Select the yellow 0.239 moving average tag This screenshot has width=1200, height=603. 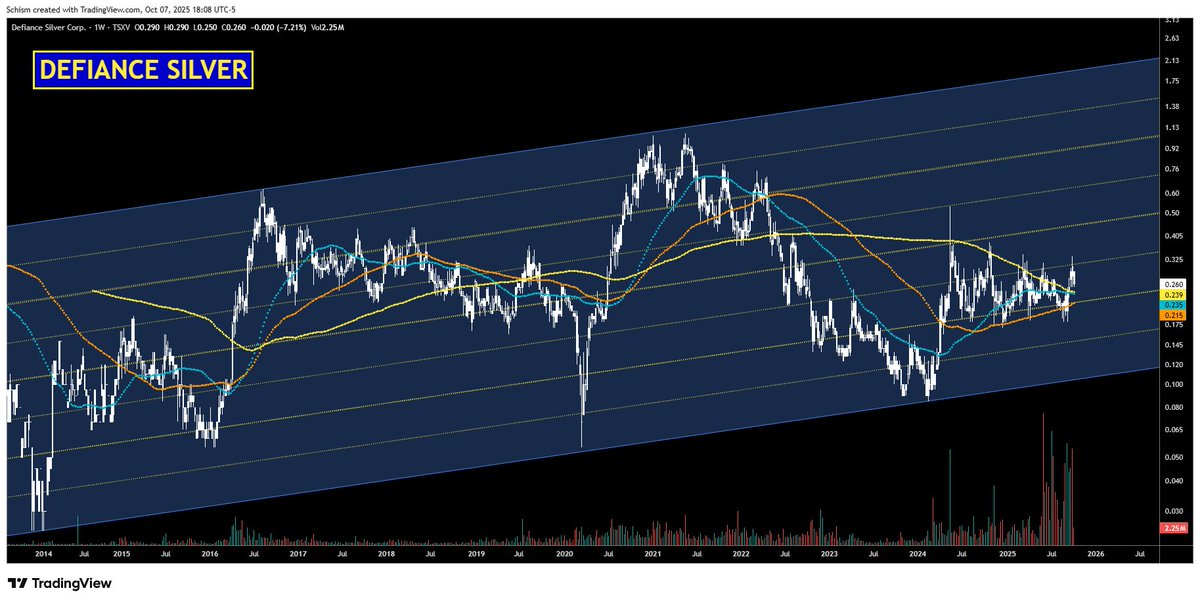coord(1174,295)
